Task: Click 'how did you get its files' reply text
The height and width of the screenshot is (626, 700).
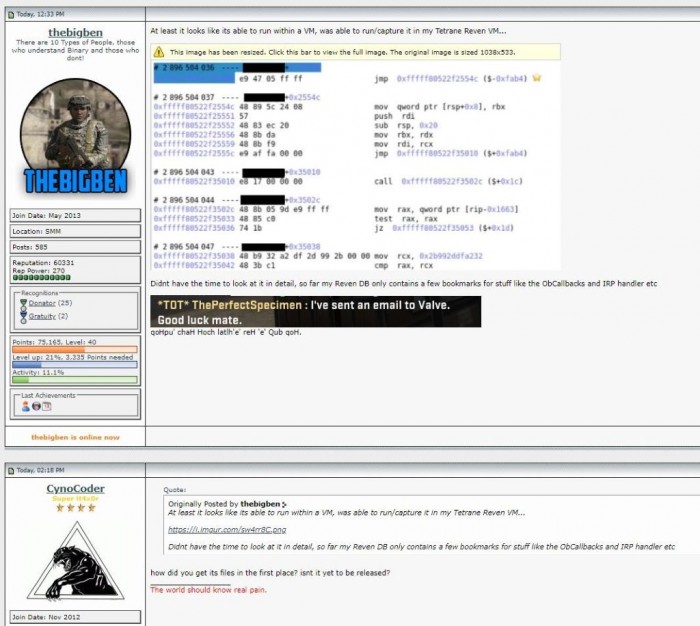Action: tap(270, 573)
